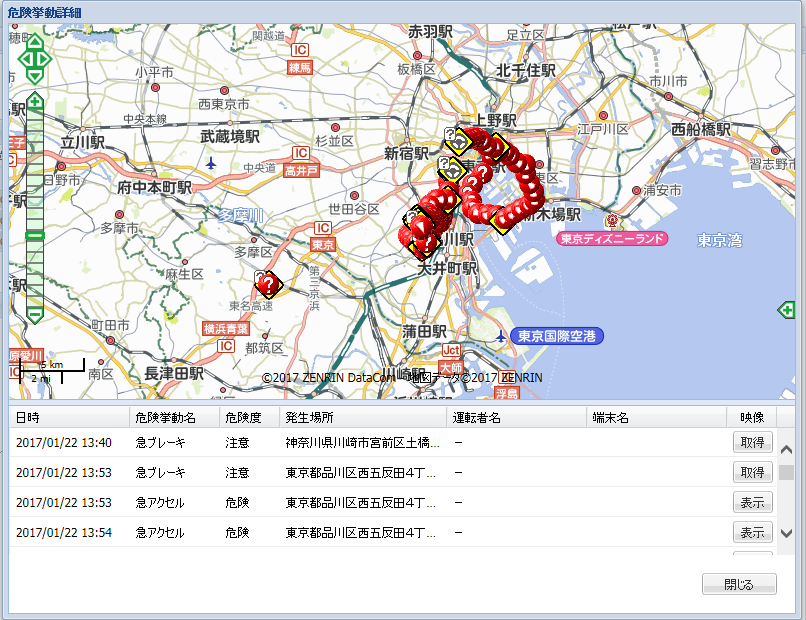Click the steering-wheel marker right of 新宿駅
The image size is (806, 620).
(450, 169)
